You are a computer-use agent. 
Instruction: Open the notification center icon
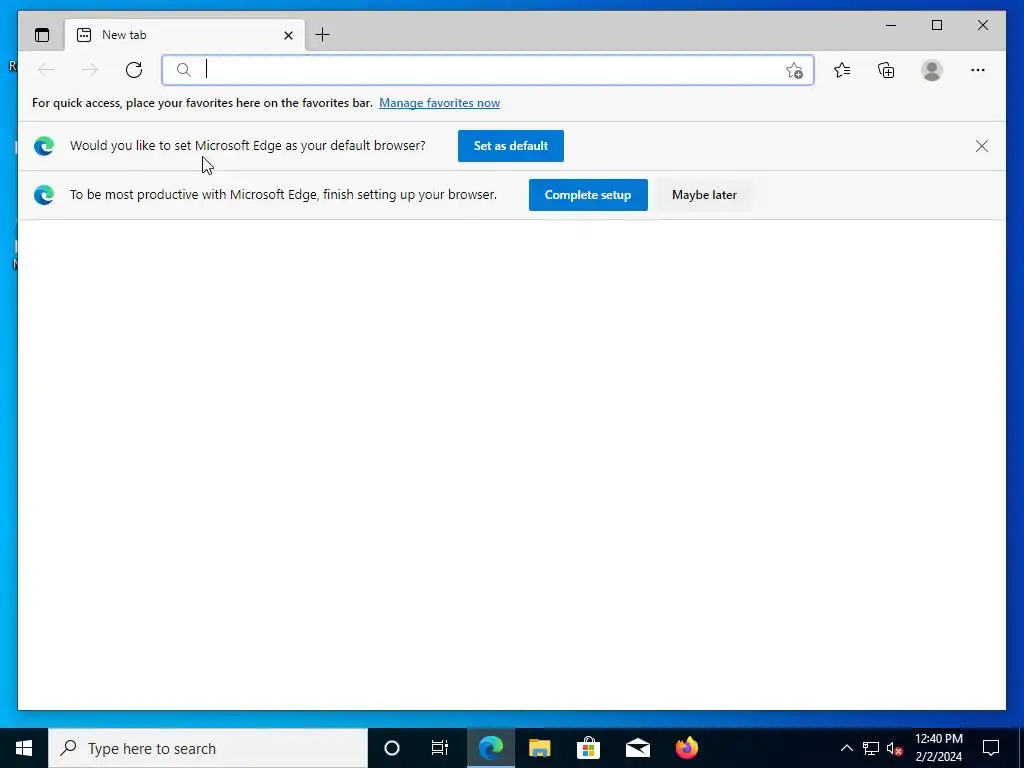(991, 748)
